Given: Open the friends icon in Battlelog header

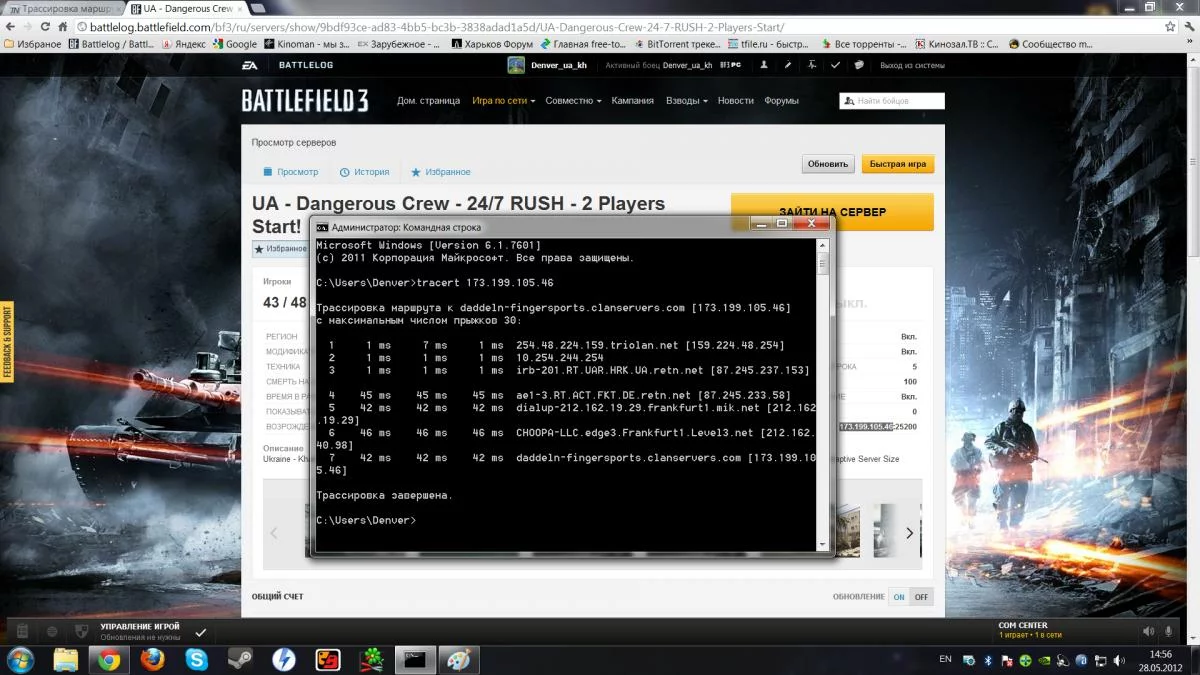Looking at the screenshot, I should [764, 65].
